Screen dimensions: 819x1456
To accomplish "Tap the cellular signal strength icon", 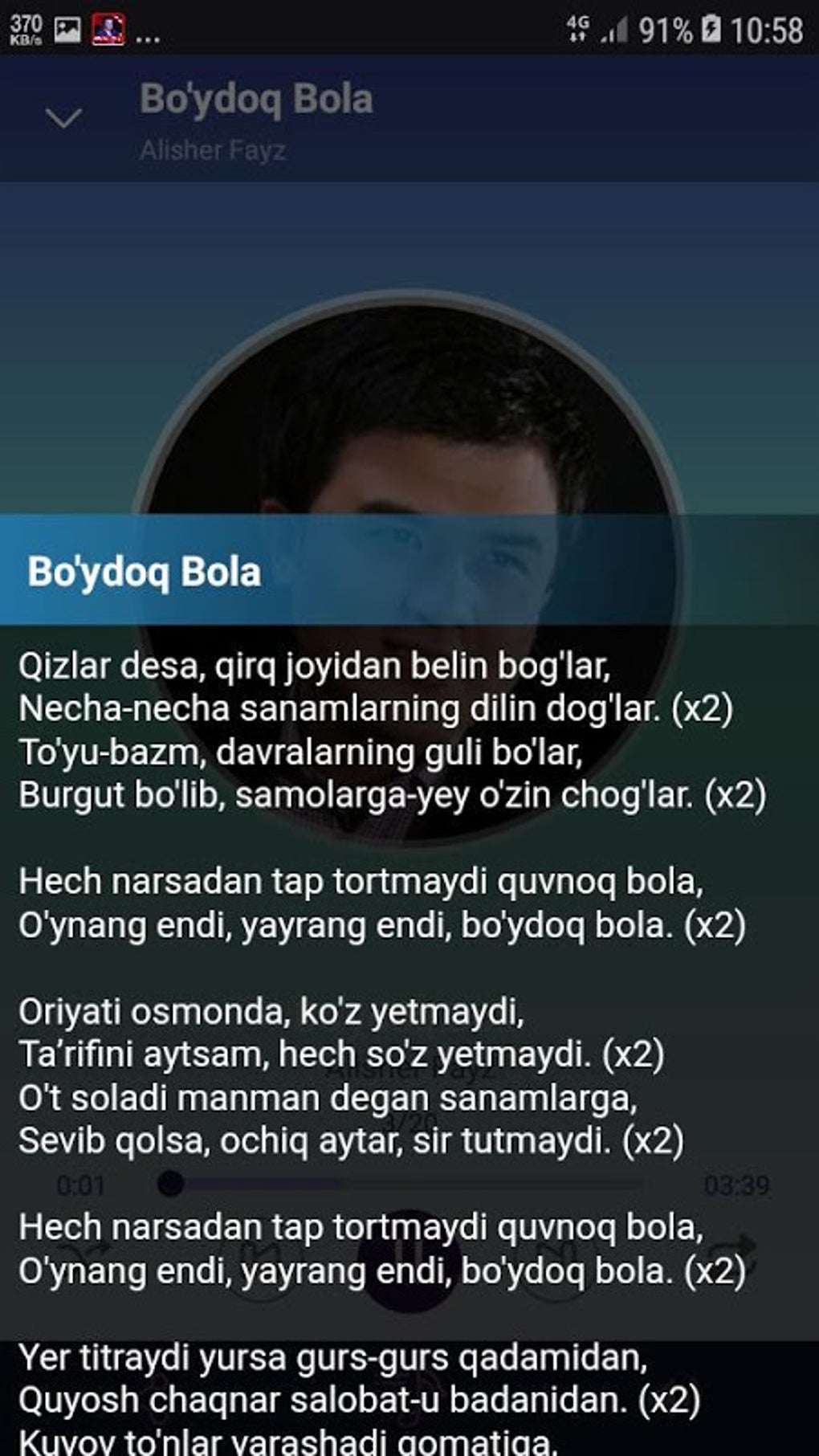I will [x=614, y=32].
